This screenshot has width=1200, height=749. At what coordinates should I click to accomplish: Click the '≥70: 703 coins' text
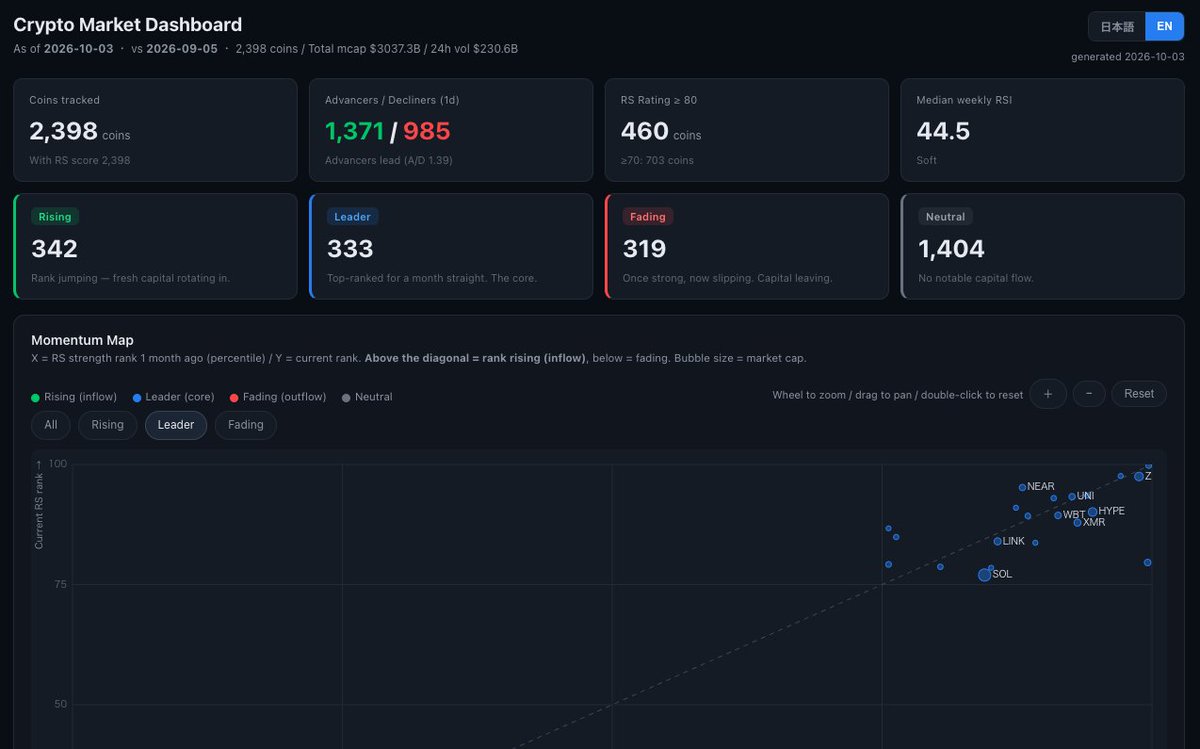coord(657,160)
